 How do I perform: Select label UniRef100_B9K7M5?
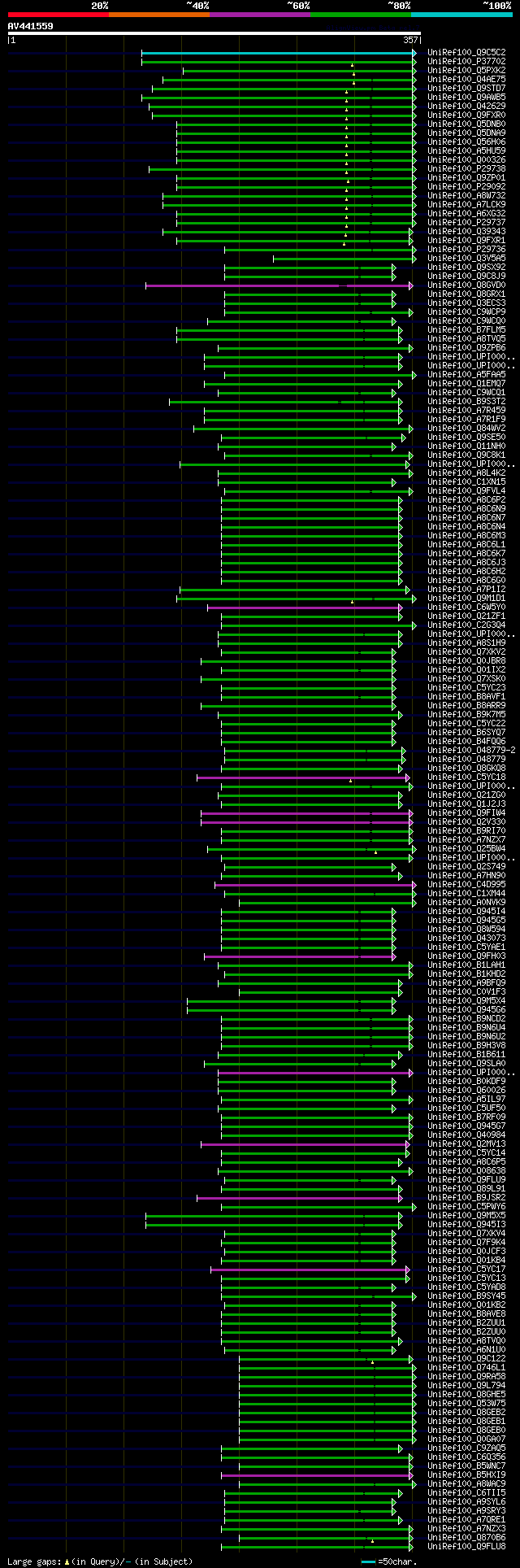pyautogui.click(x=466, y=715)
